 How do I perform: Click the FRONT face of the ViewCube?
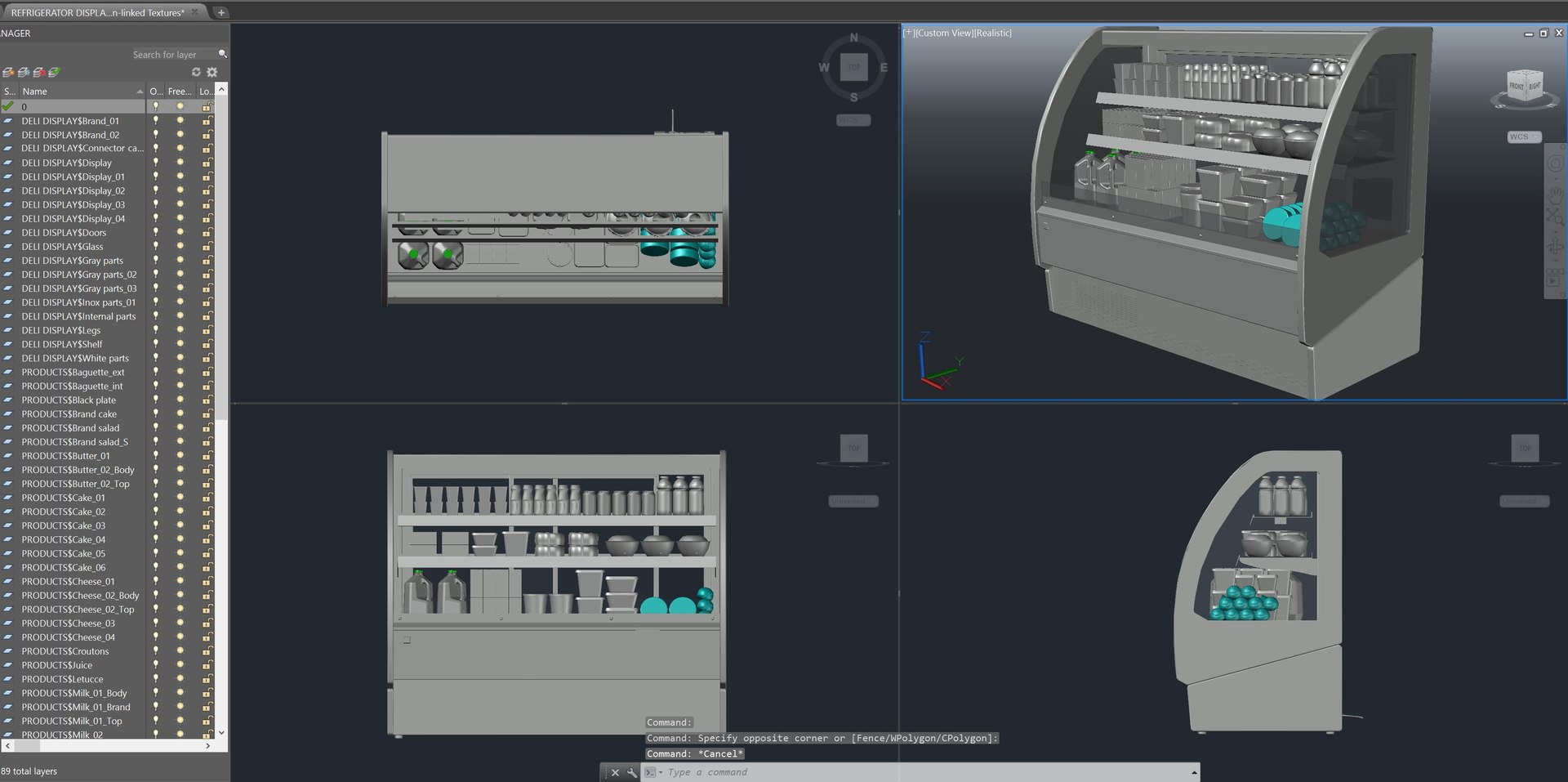pyautogui.click(x=1517, y=86)
